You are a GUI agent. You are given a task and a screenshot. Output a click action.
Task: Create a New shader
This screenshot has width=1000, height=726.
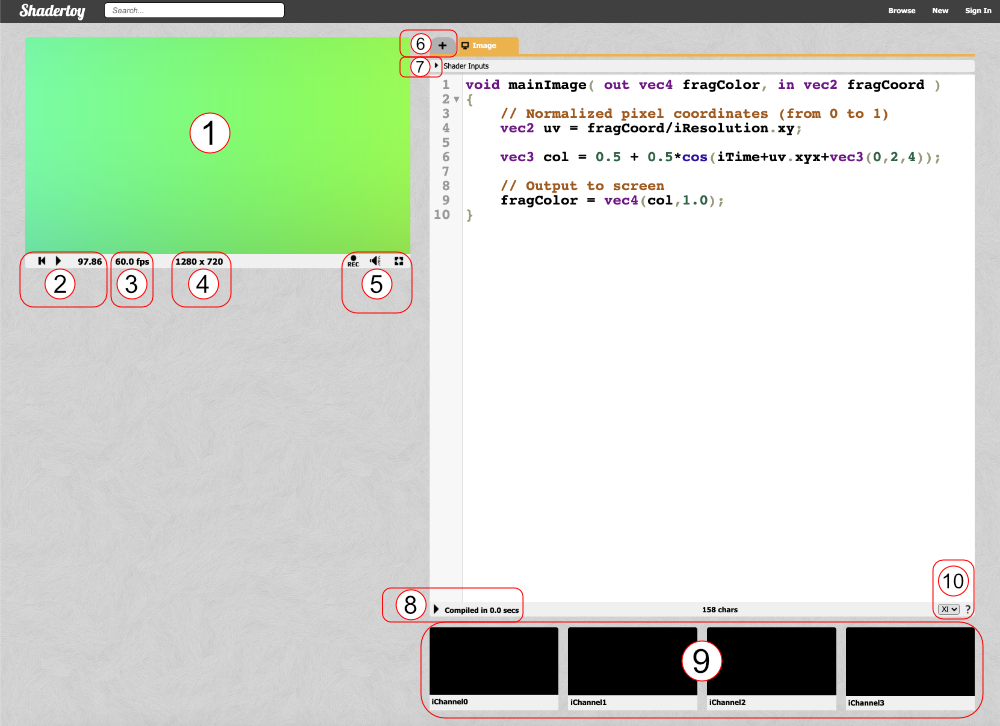point(940,11)
